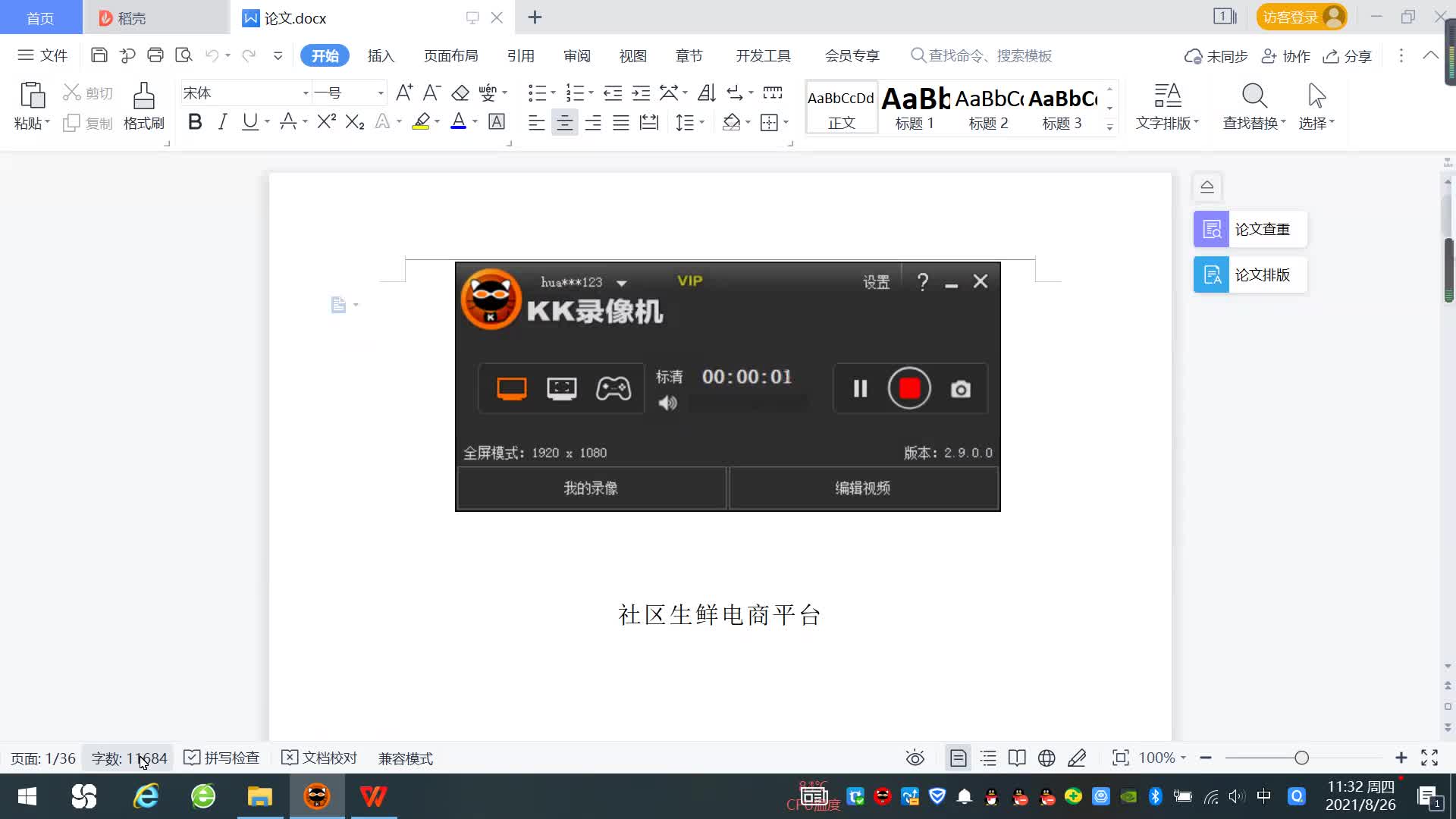This screenshot has height=819, width=1456.
Task: Apply the 标题 1 heading style
Action: tap(915, 107)
